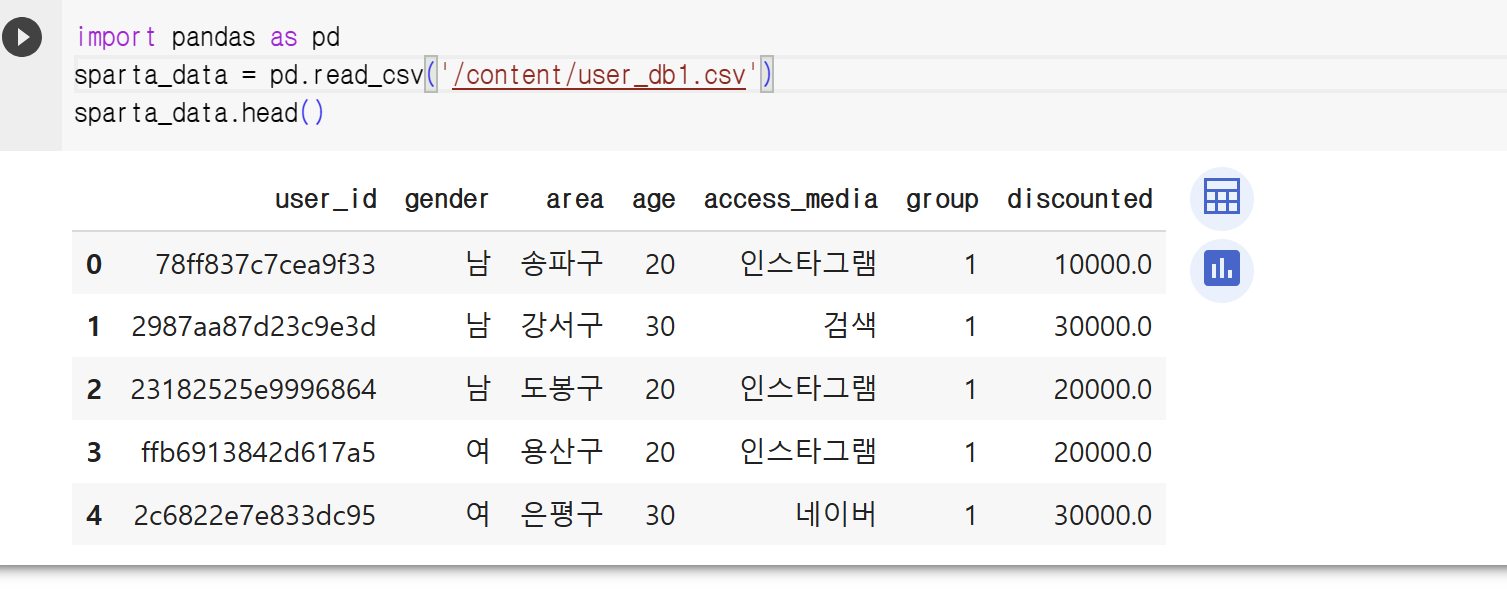Click age 30 in row 4
The image size is (1507, 605).
[x=660, y=516]
